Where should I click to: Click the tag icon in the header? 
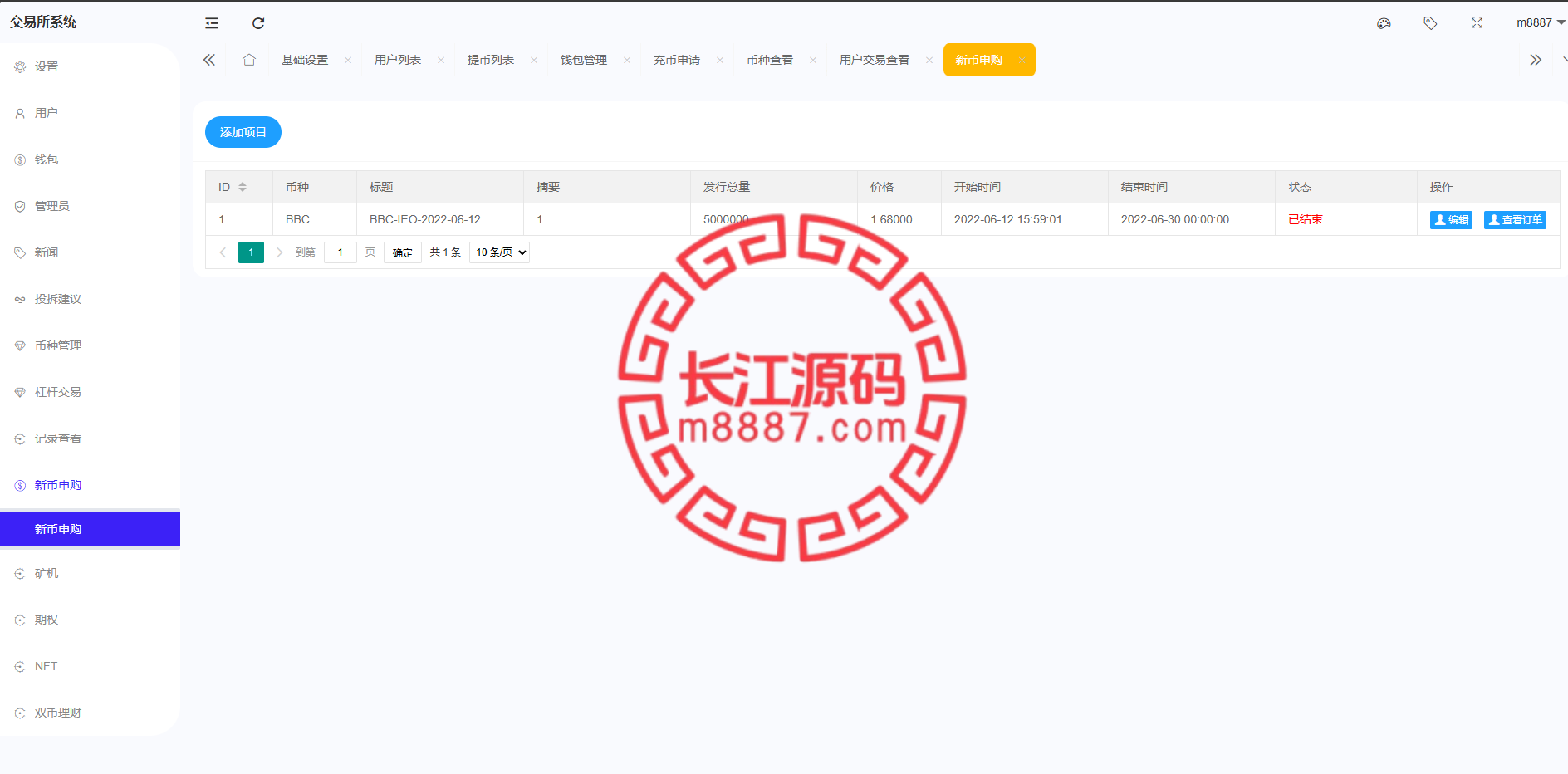click(1430, 23)
